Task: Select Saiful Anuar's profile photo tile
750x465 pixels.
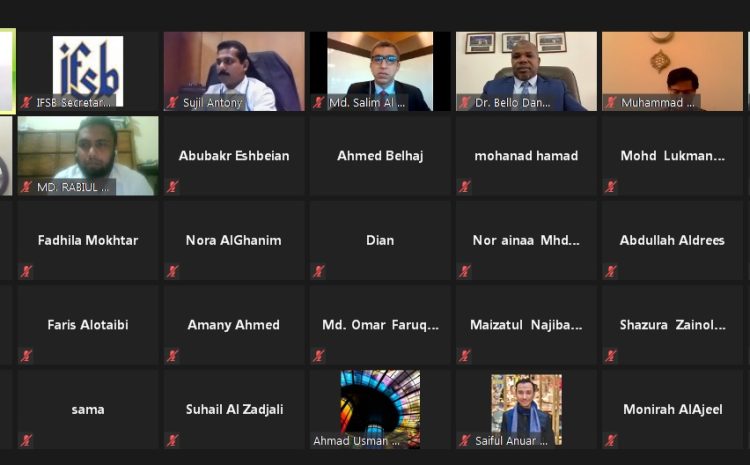Action: pos(526,410)
